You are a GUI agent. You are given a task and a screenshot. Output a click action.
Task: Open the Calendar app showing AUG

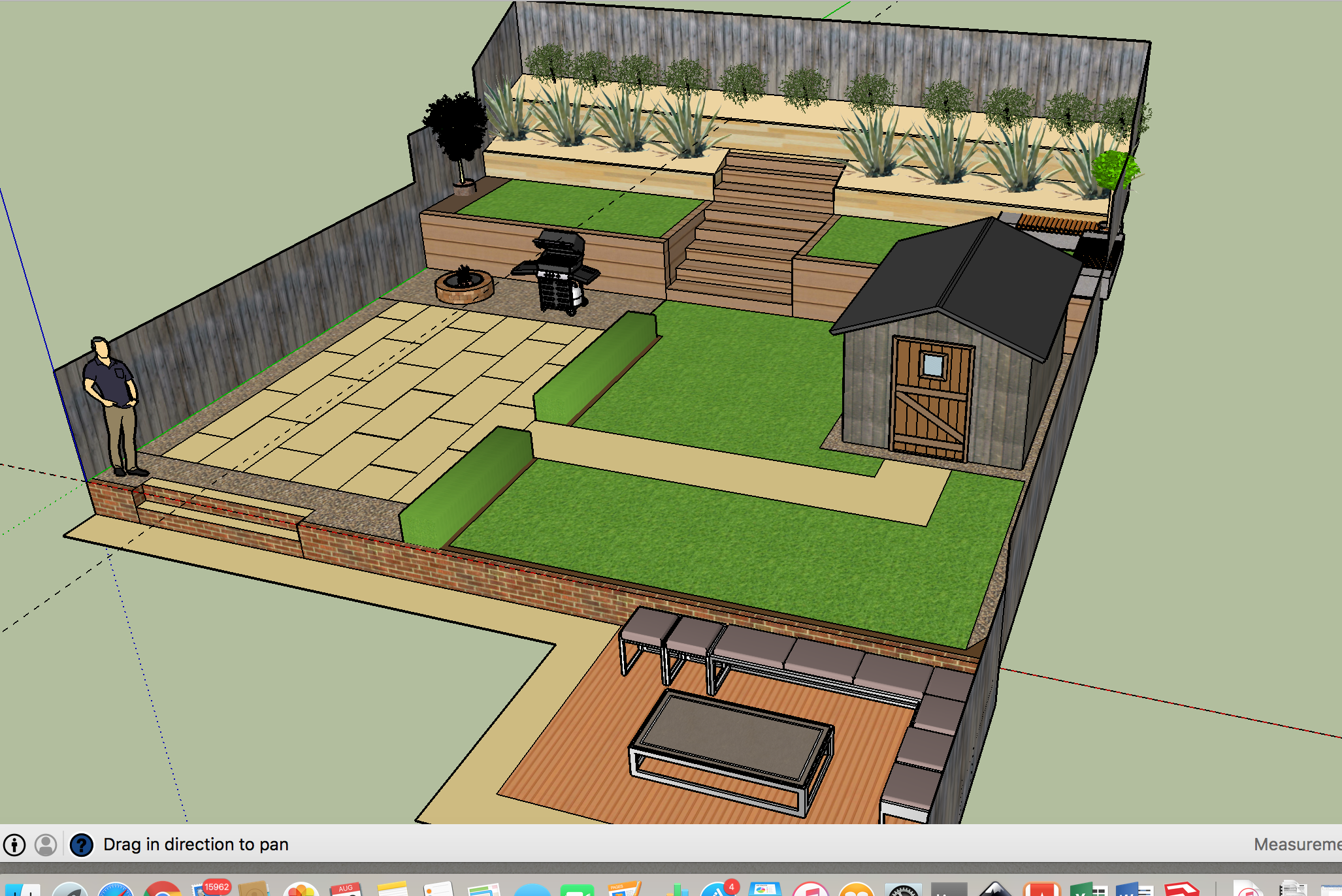tap(346, 890)
